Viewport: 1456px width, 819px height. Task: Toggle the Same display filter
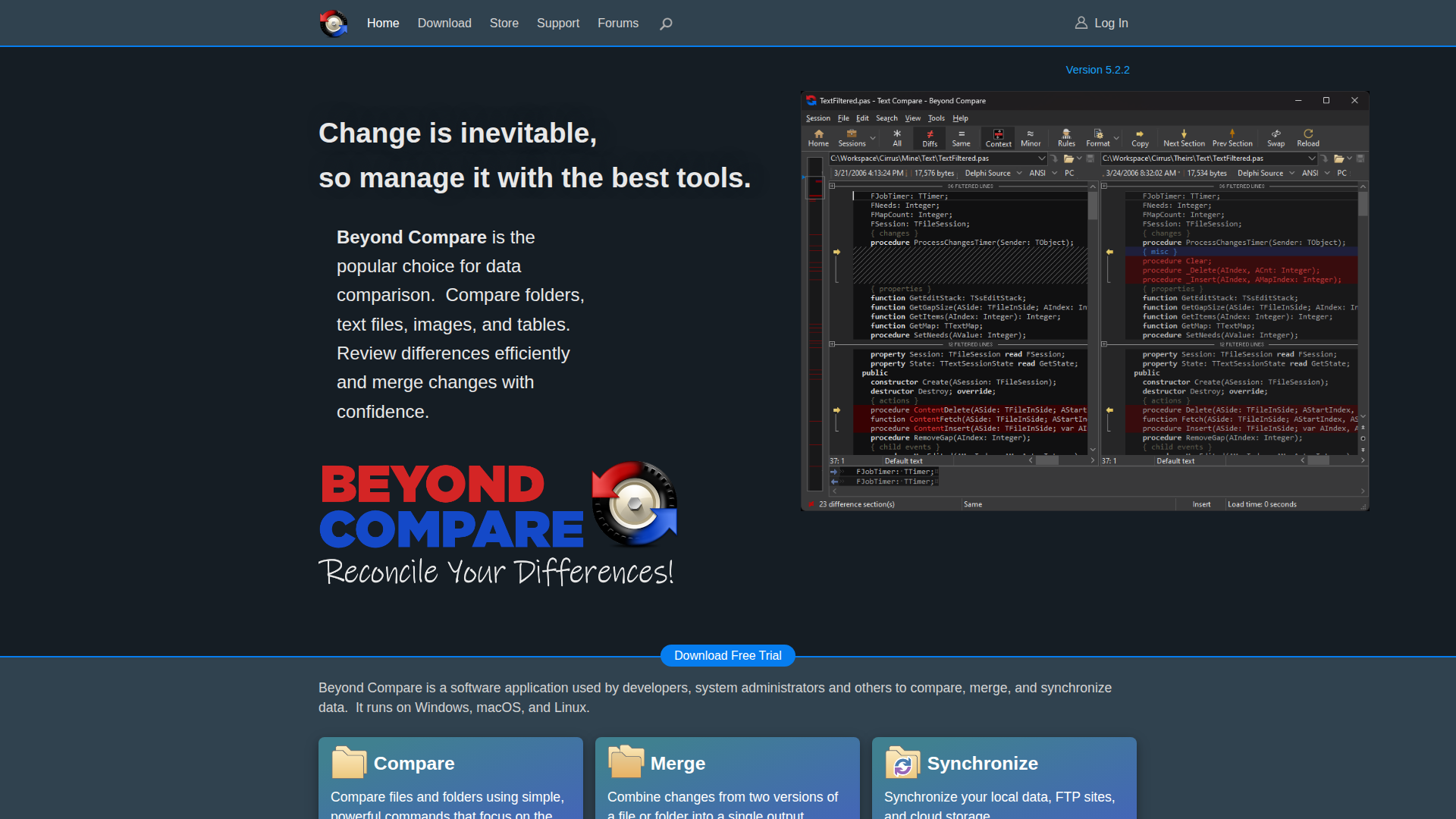tap(961, 137)
